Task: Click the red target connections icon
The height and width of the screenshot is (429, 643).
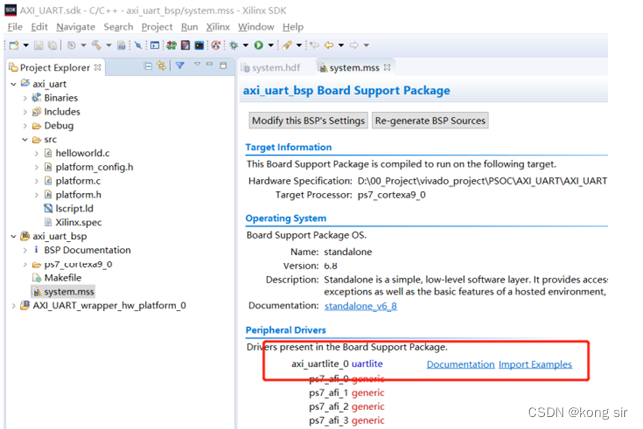Action: click(216, 45)
